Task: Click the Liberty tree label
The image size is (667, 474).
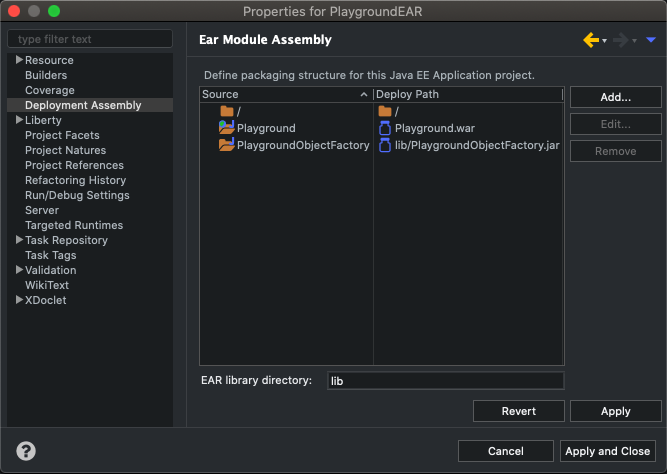Action: coord(43,120)
